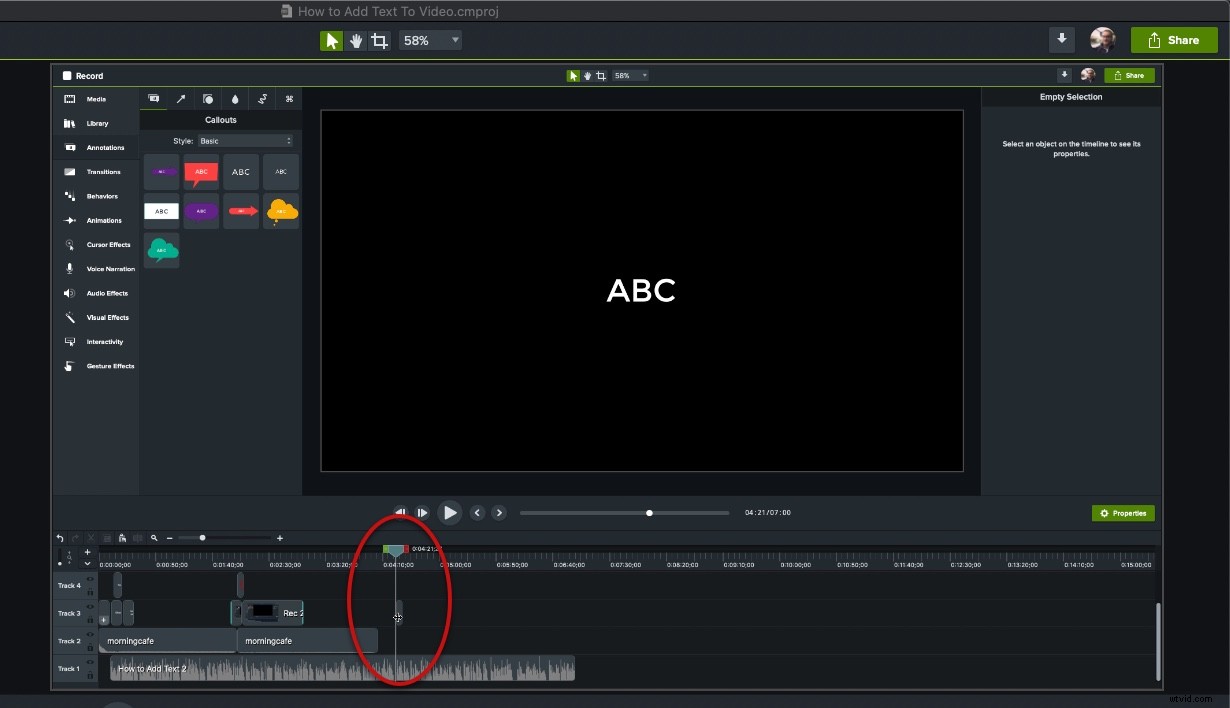
Task: Open the Style dropdown showing Basic
Action: (x=247, y=141)
